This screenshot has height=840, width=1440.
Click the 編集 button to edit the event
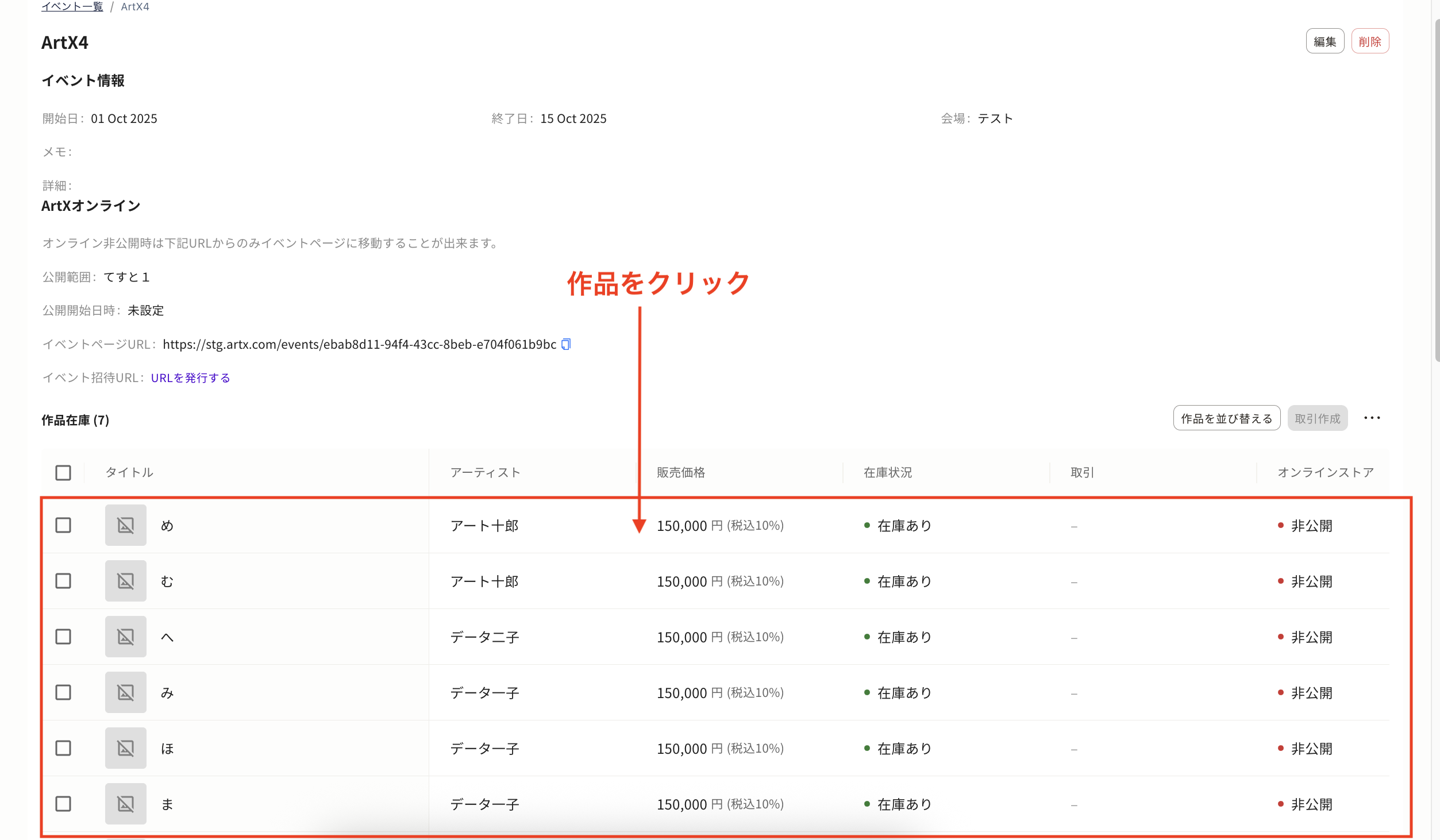click(x=1325, y=41)
